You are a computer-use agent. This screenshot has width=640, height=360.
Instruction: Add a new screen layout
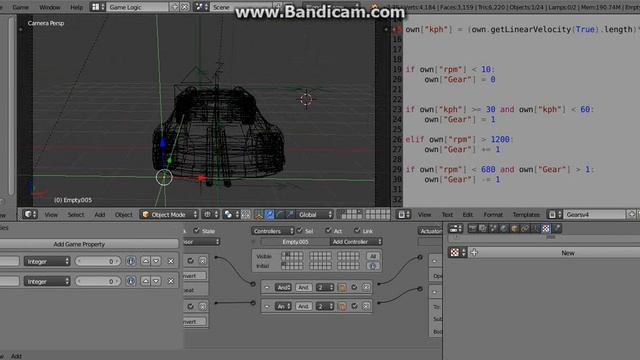coord(175,7)
